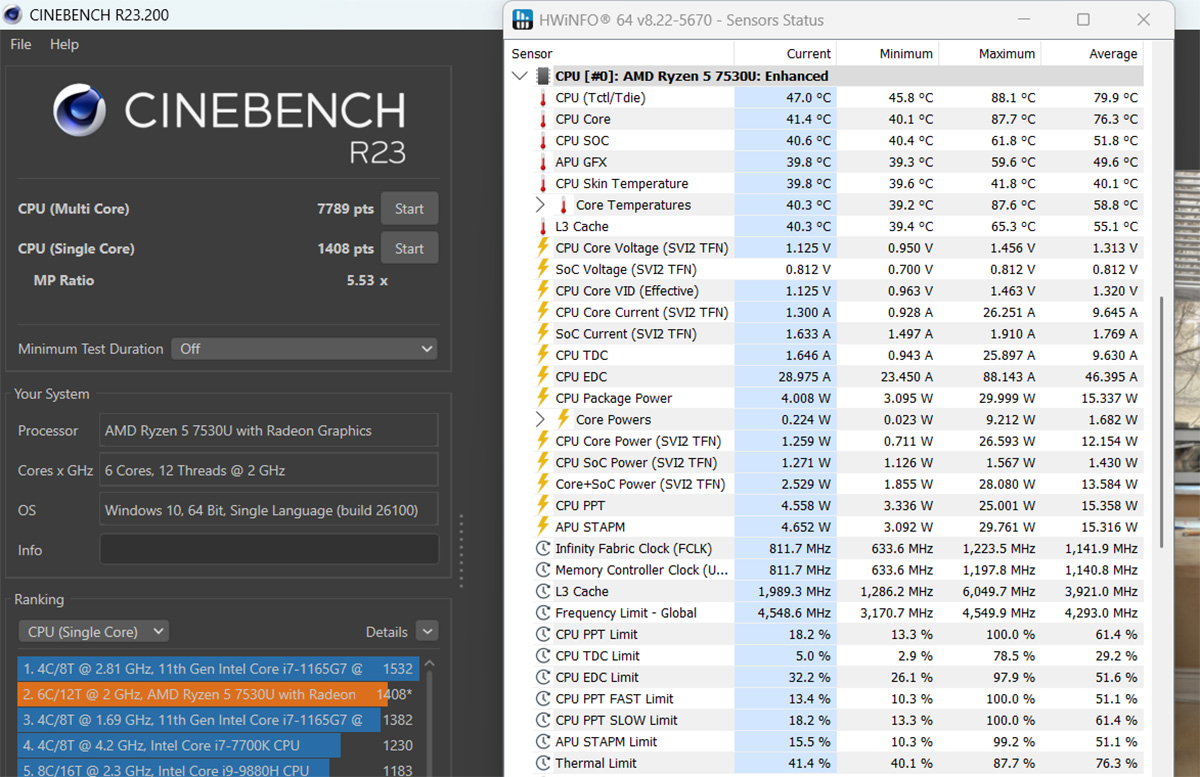Click the Details label in Ranking

coord(387,632)
